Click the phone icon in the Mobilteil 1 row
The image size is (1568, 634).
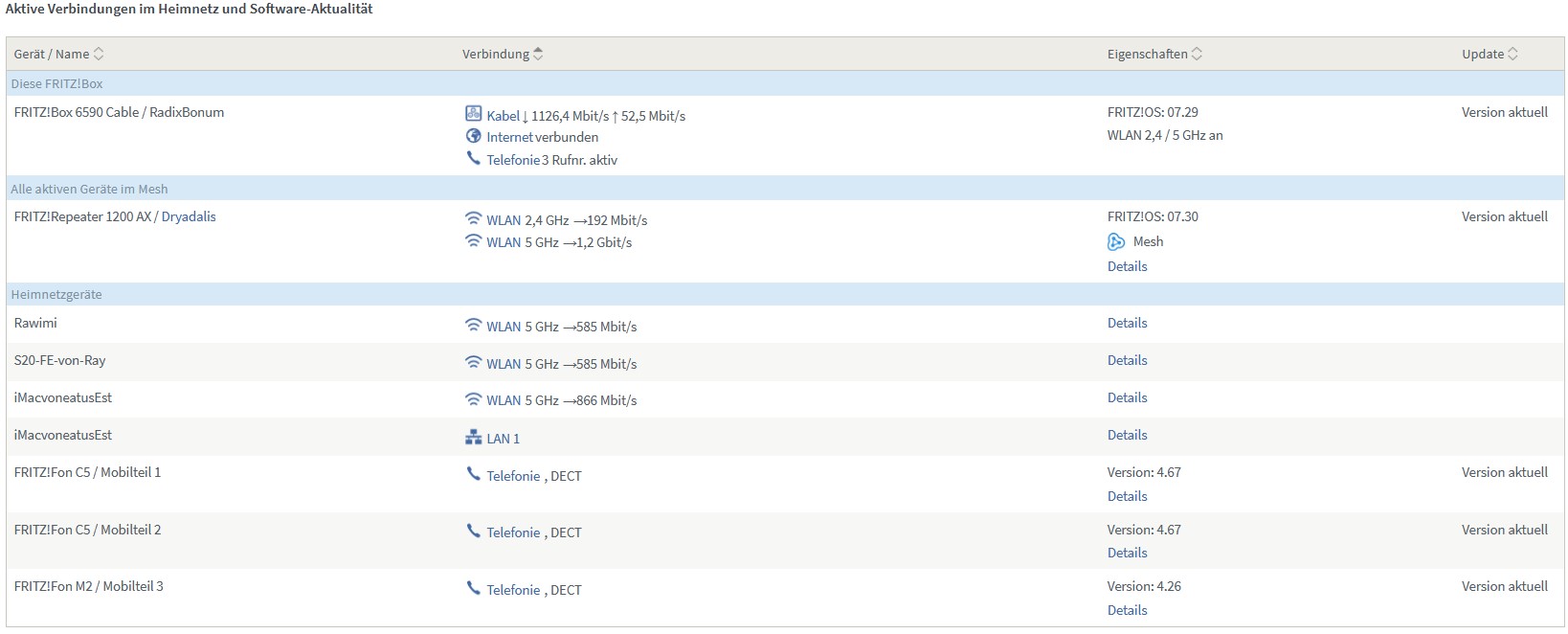[x=473, y=474]
